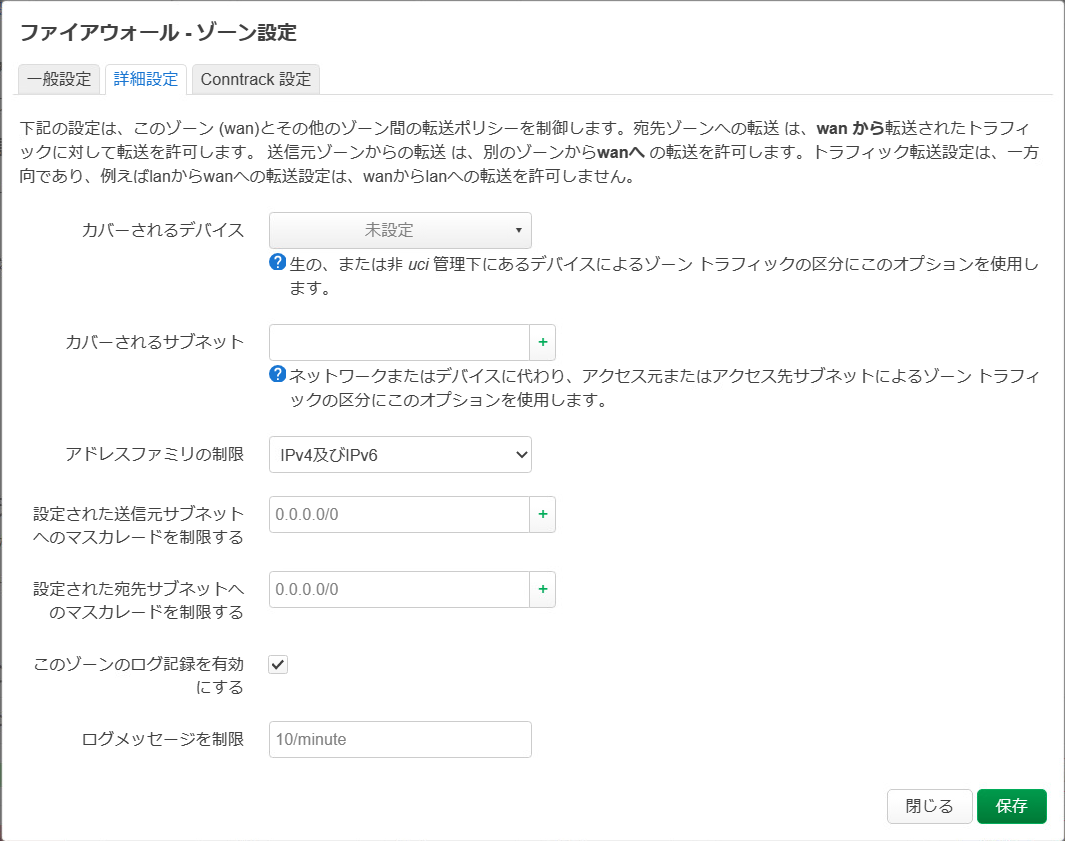This screenshot has width=1065, height=841.
Task: Expand アドレスファミリの制限 IPv4及びIPv6 select
Action: (400, 454)
